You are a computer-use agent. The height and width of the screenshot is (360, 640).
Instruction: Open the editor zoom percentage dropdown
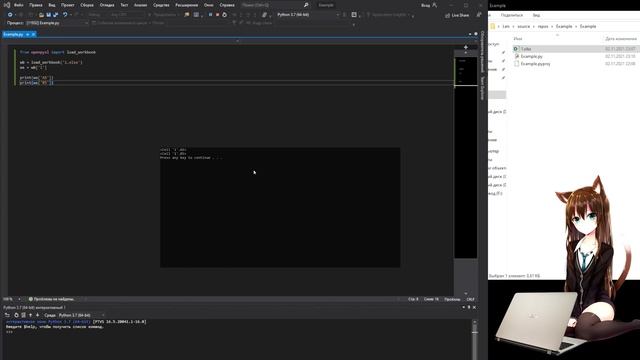(11, 299)
